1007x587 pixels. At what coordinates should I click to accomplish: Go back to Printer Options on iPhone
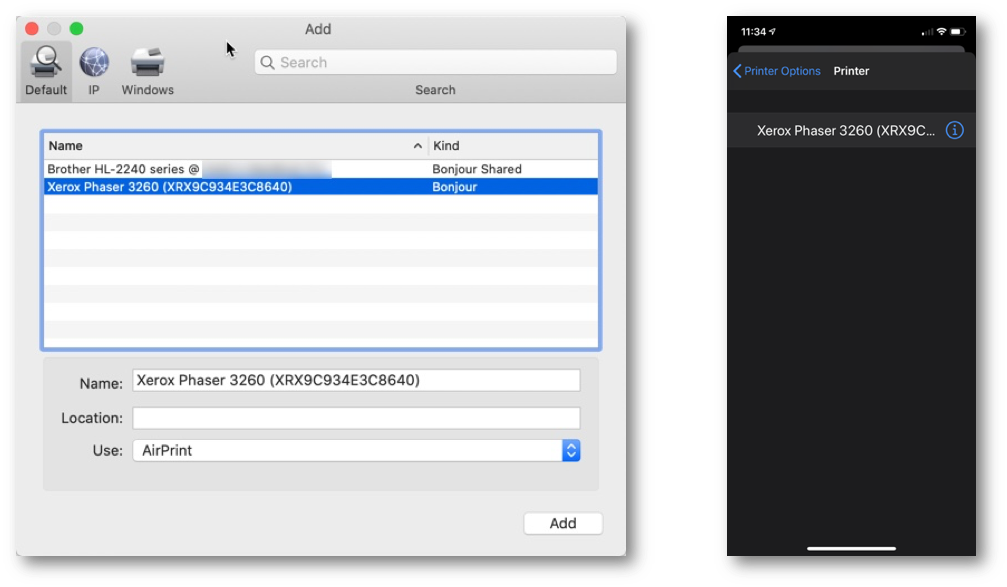point(776,71)
